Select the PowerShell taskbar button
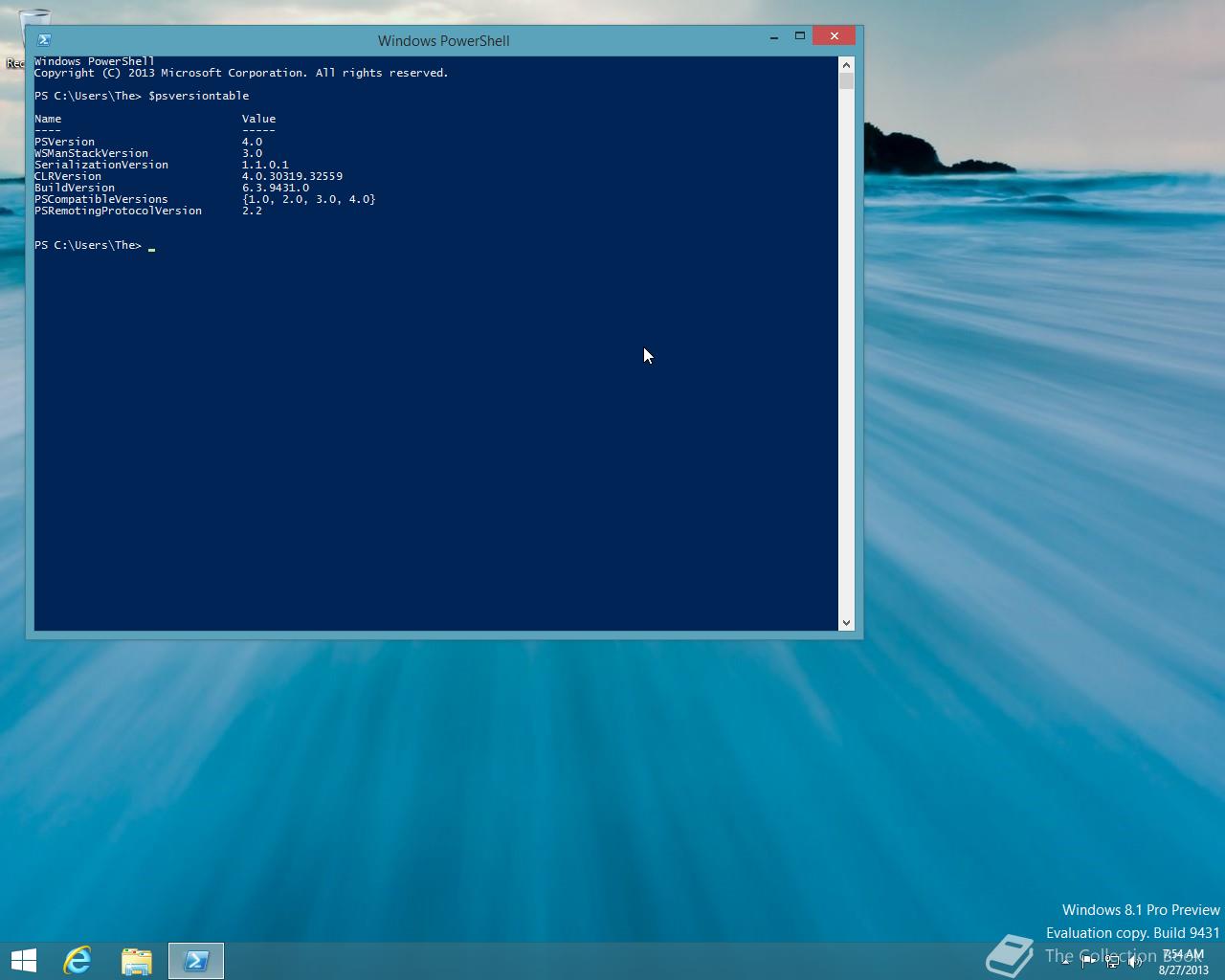The width and height of the screenshot is (1225, 980). (x=196, y=961)
